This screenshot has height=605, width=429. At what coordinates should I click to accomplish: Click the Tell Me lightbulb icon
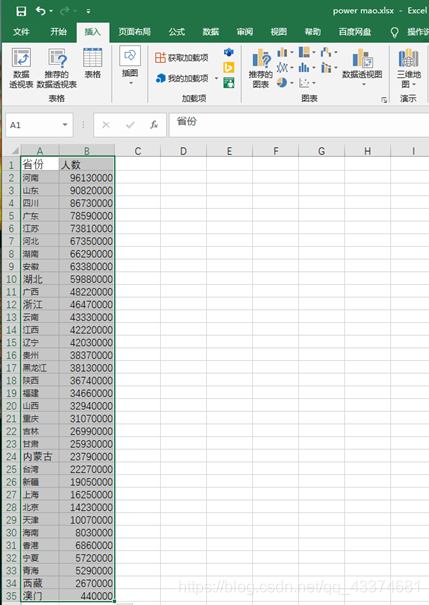click(394, 32)
